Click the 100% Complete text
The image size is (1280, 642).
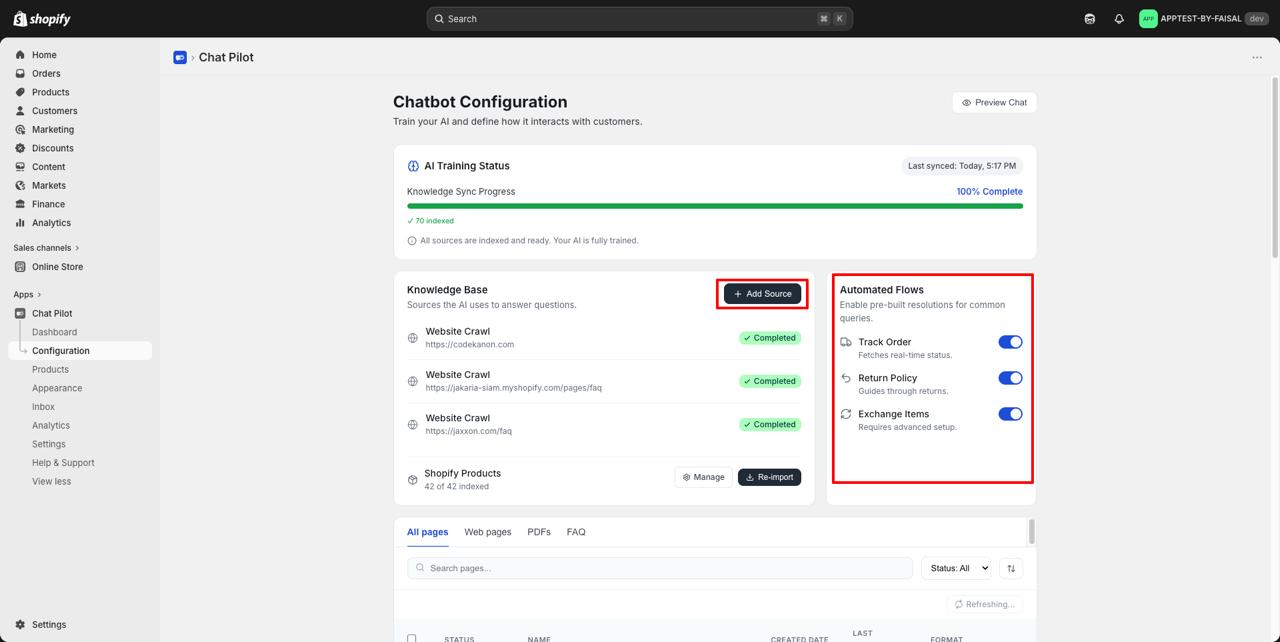(x=989, y=192)
